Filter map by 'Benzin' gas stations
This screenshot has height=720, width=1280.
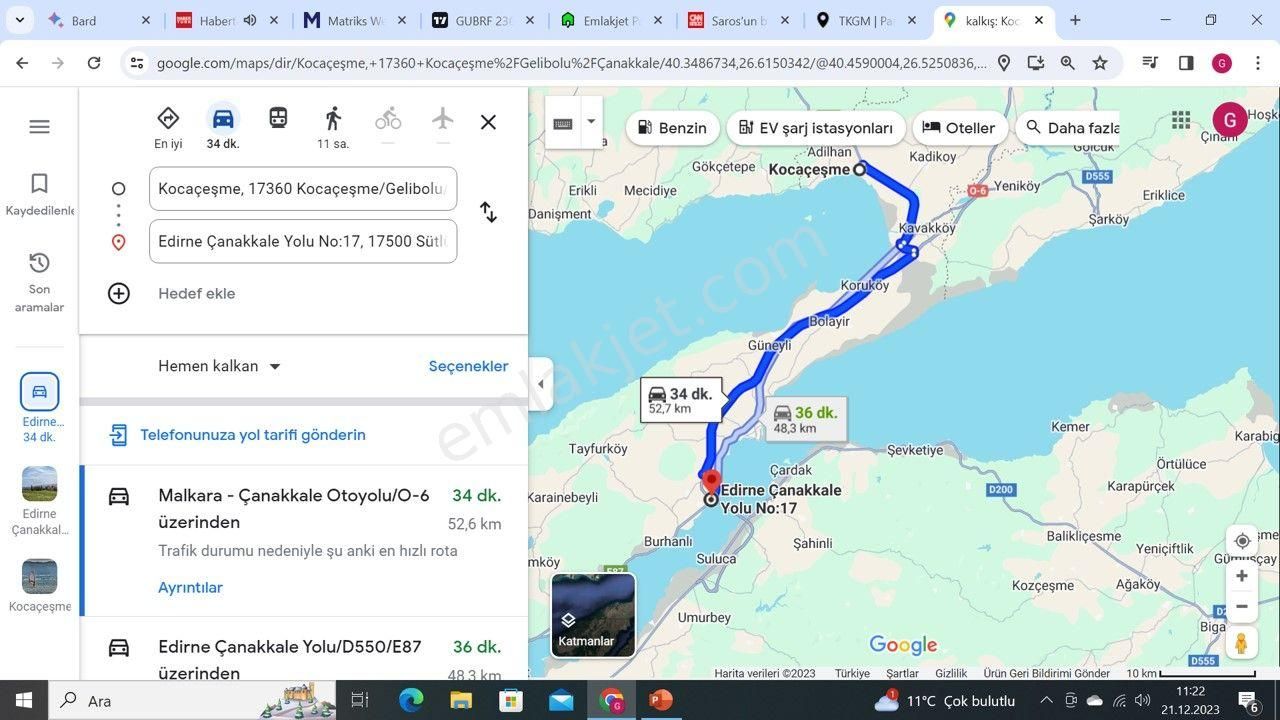tap(672, 128)
